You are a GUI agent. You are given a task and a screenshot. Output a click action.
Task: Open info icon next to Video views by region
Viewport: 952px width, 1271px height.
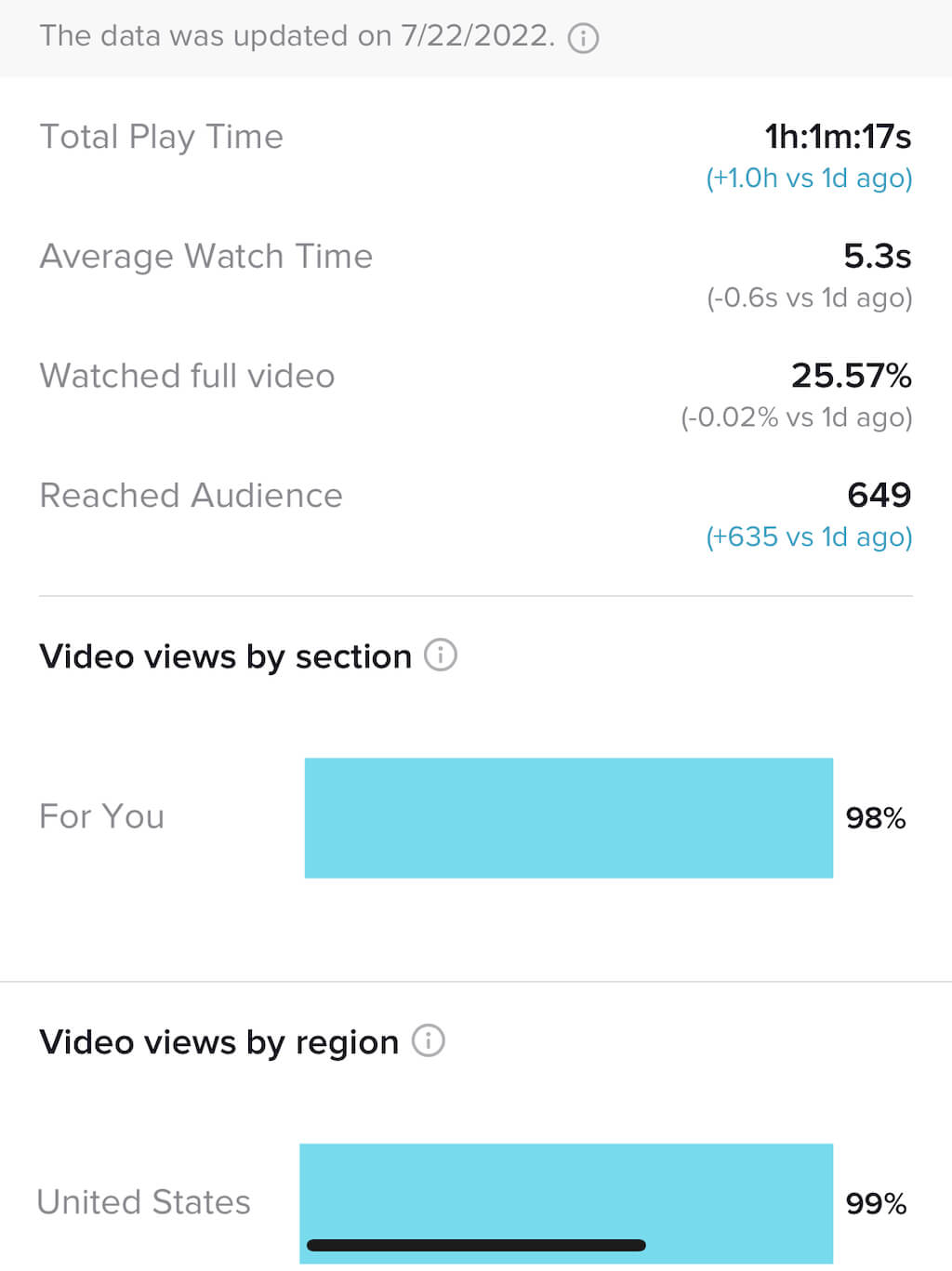tap(429, 1040)
